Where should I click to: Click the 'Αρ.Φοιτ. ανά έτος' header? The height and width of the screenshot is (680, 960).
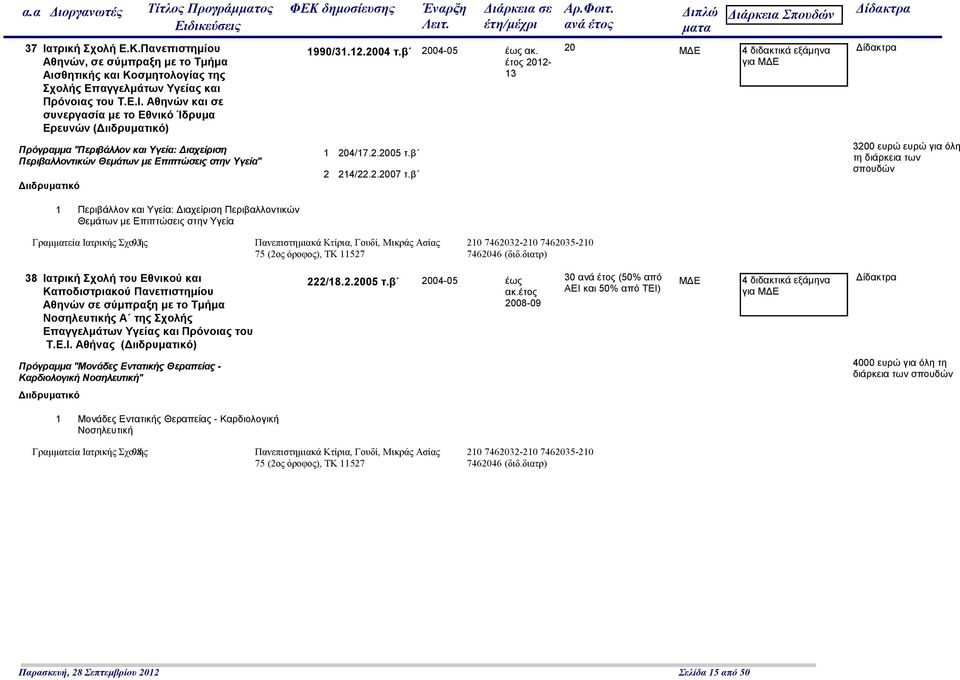(588, 17)
